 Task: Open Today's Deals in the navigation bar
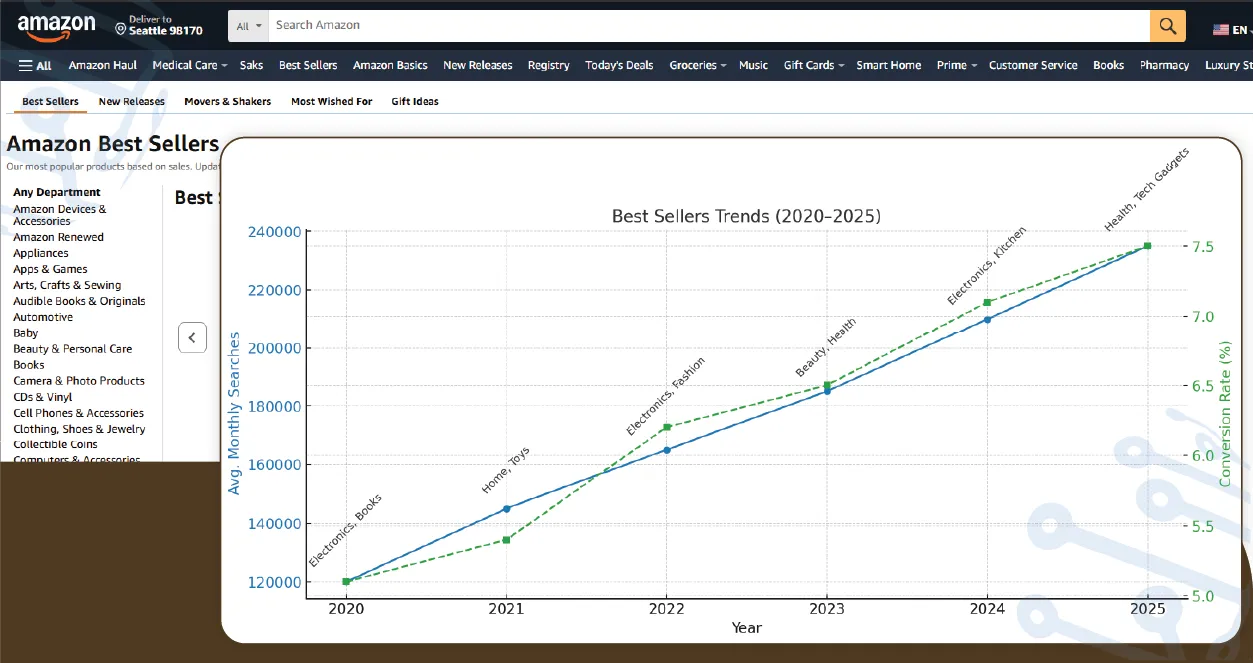619,65
